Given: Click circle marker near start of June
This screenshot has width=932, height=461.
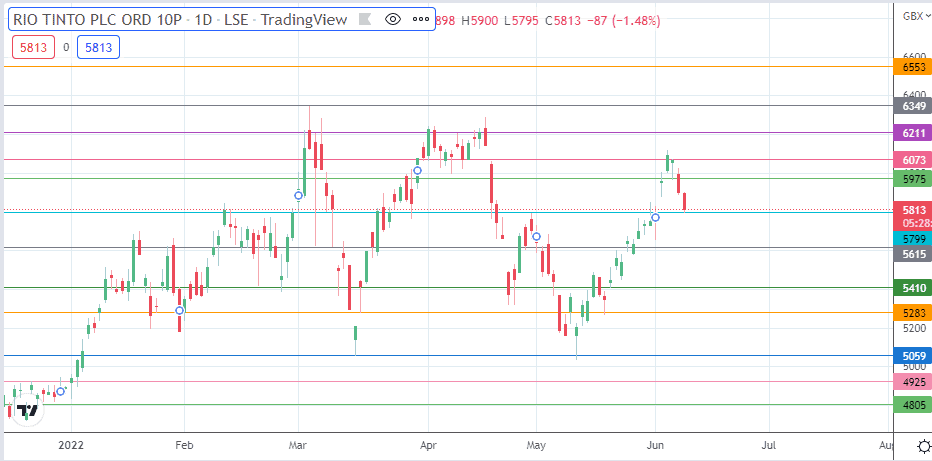Looking at the screenshot, I should coord(655,217).
